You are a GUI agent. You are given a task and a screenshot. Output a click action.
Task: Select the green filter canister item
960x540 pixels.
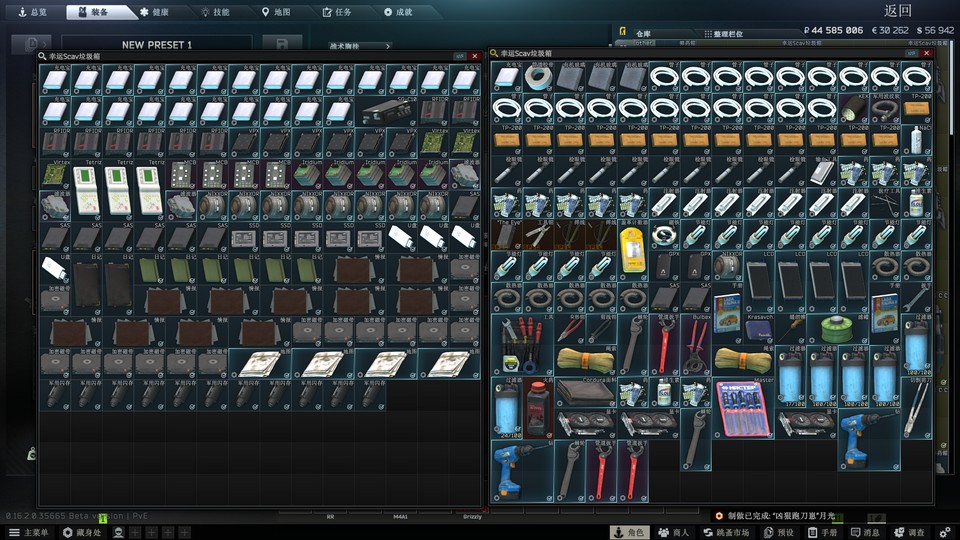click(838, 329)
